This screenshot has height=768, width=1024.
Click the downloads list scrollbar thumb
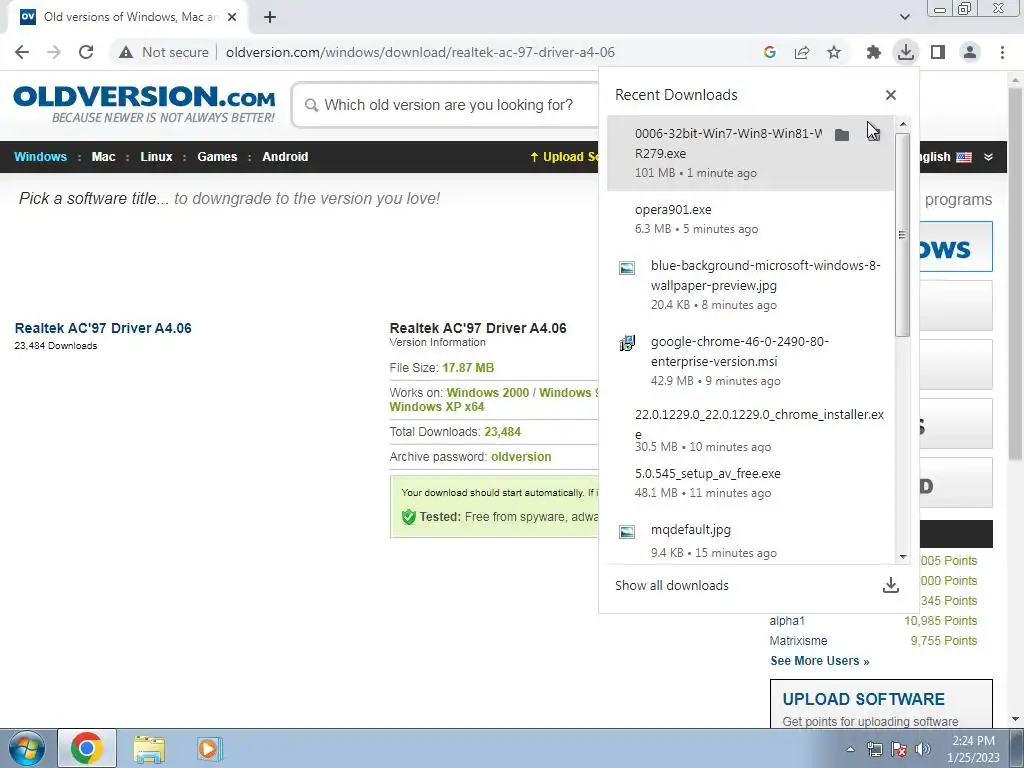click(x=903, y=235)
